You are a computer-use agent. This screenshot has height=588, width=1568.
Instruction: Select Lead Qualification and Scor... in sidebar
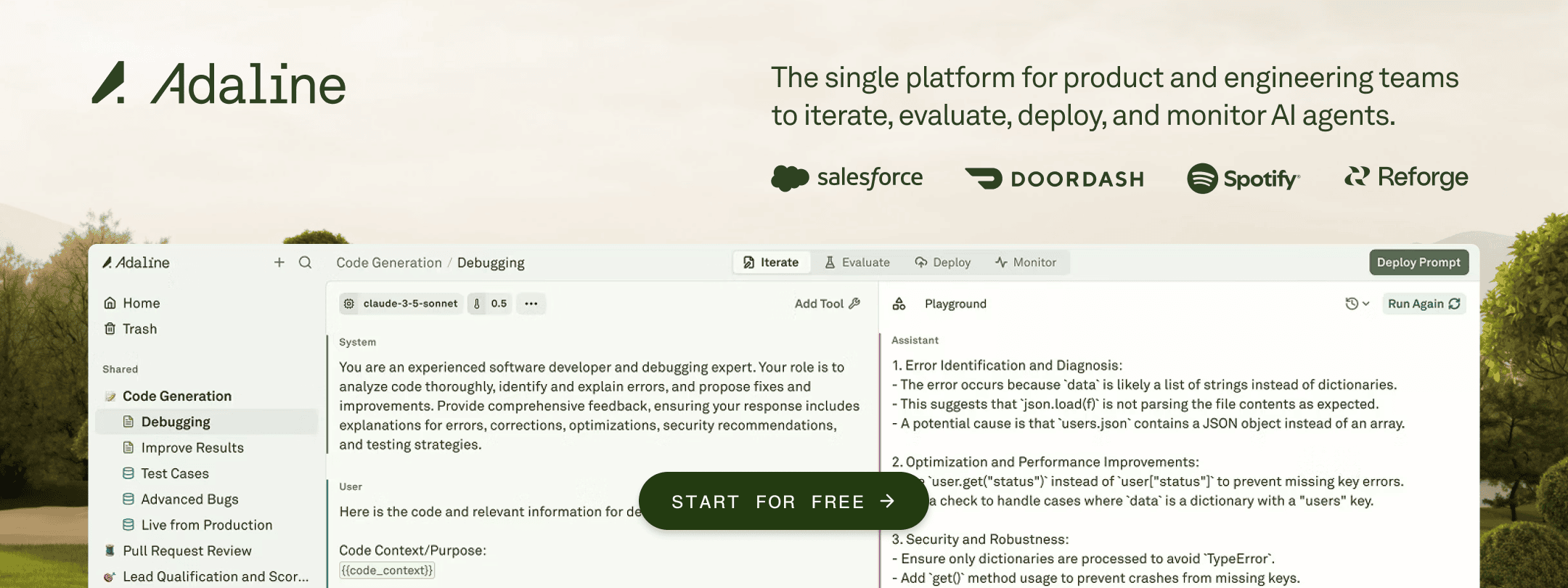pos(216,576)
